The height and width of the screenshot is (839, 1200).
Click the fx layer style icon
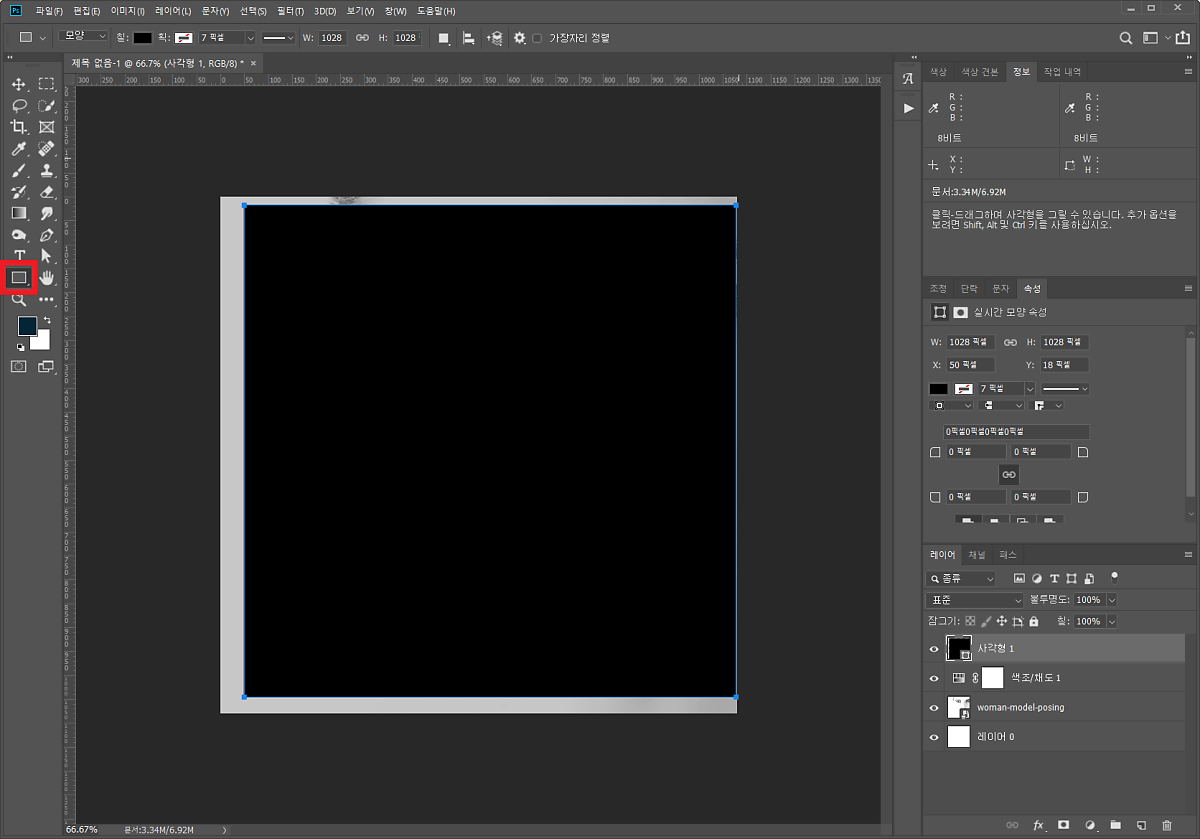tap(1038, 825)
